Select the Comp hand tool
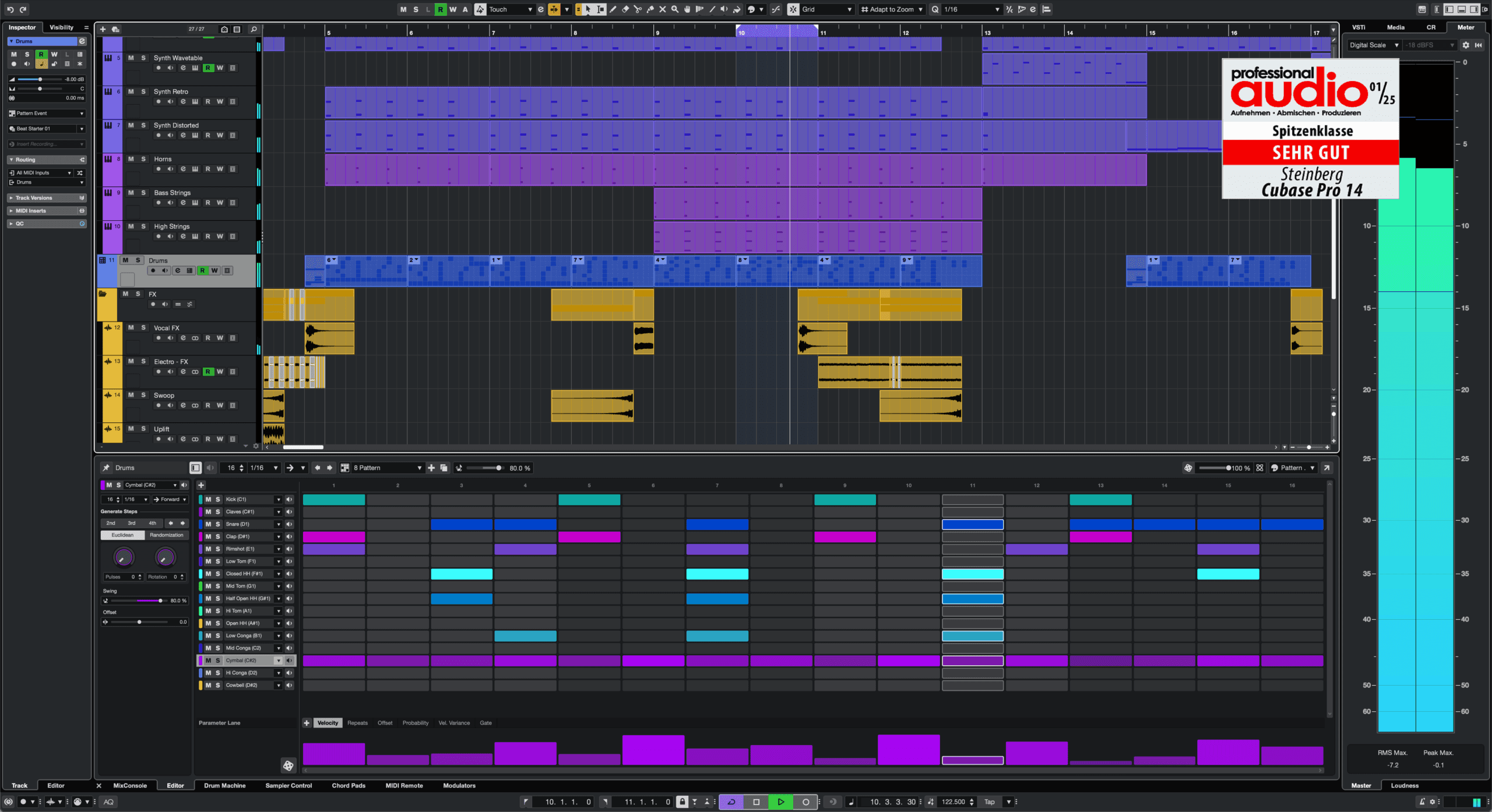This screenshot has width=1492, height=812. (x=687, y=9)
